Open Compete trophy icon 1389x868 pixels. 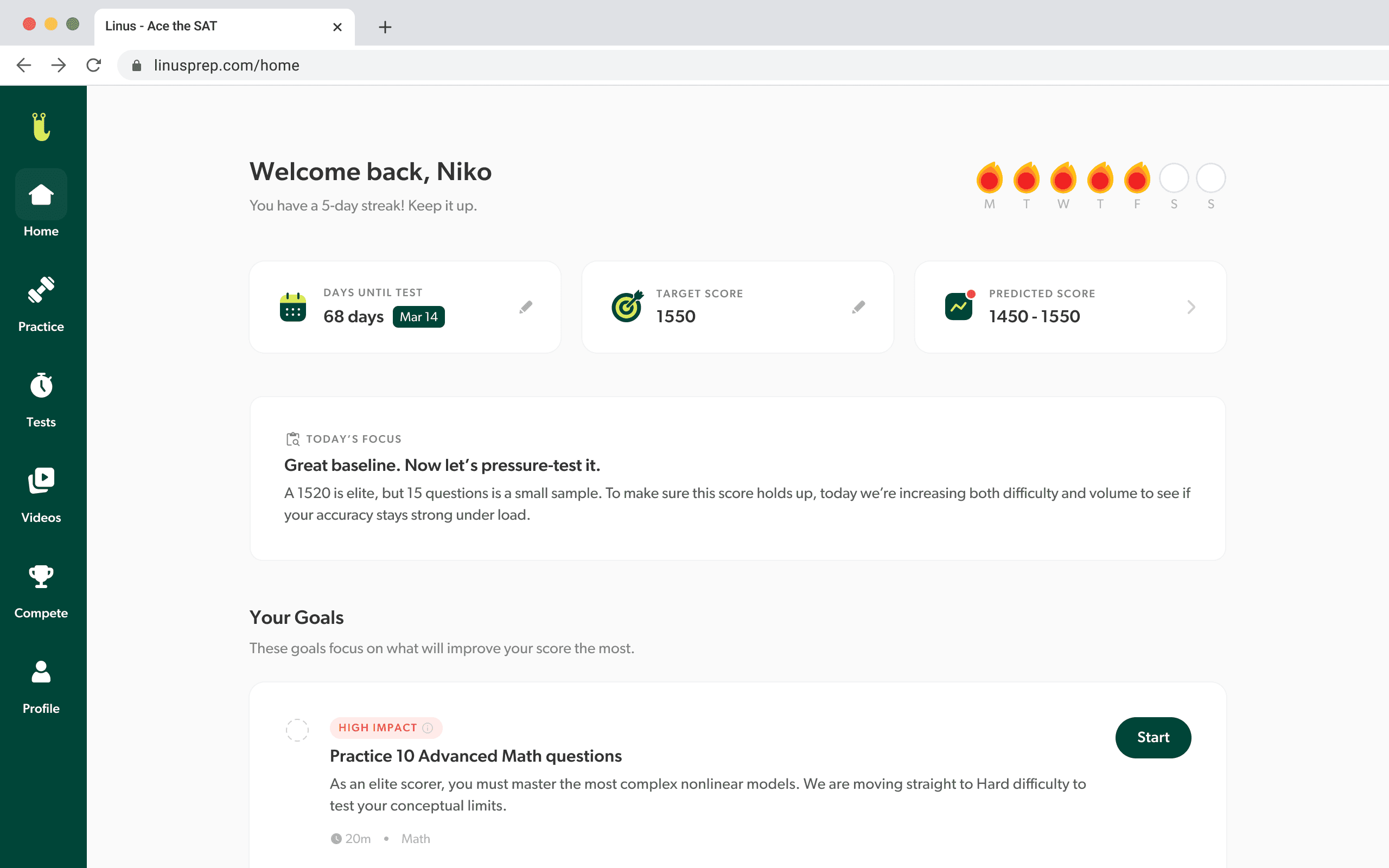click(41, 576)
